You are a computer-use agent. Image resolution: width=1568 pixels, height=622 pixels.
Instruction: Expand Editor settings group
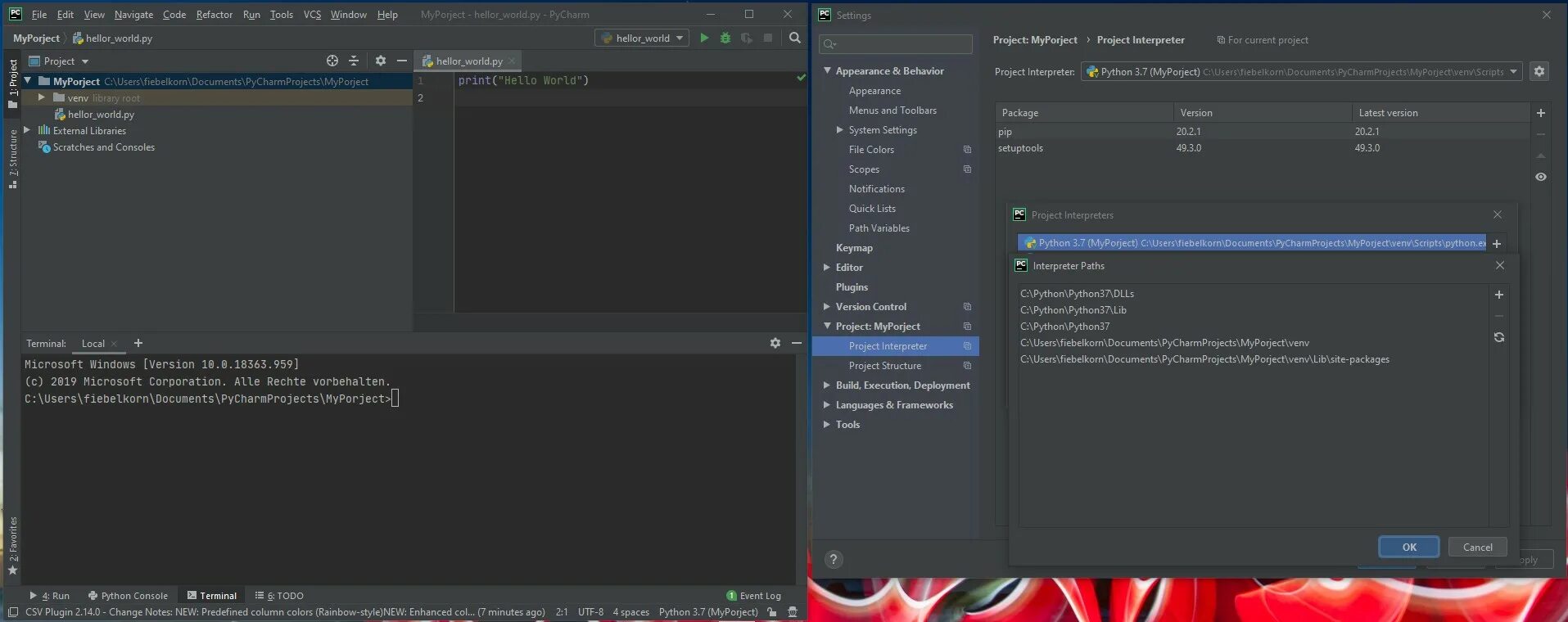point(827,267)
